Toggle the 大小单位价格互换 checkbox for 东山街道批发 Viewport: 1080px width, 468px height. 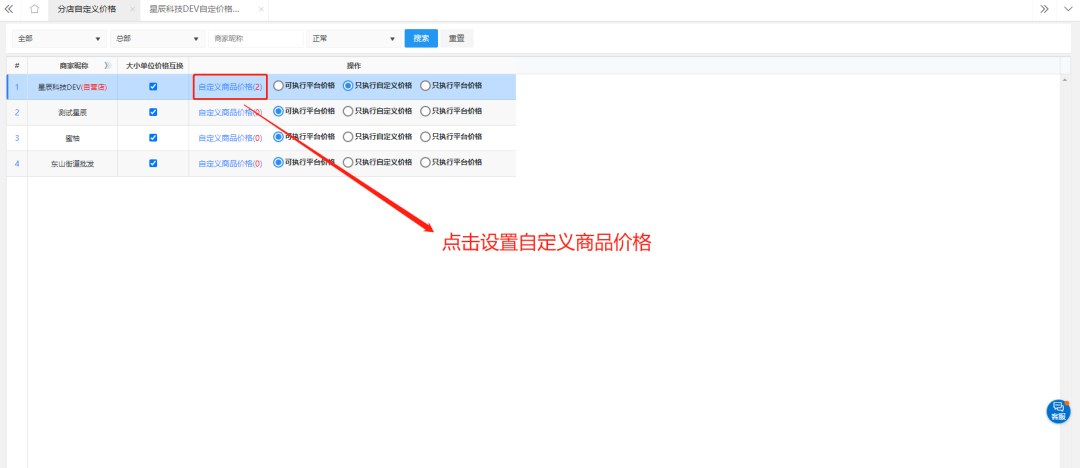tap(153, 162)
